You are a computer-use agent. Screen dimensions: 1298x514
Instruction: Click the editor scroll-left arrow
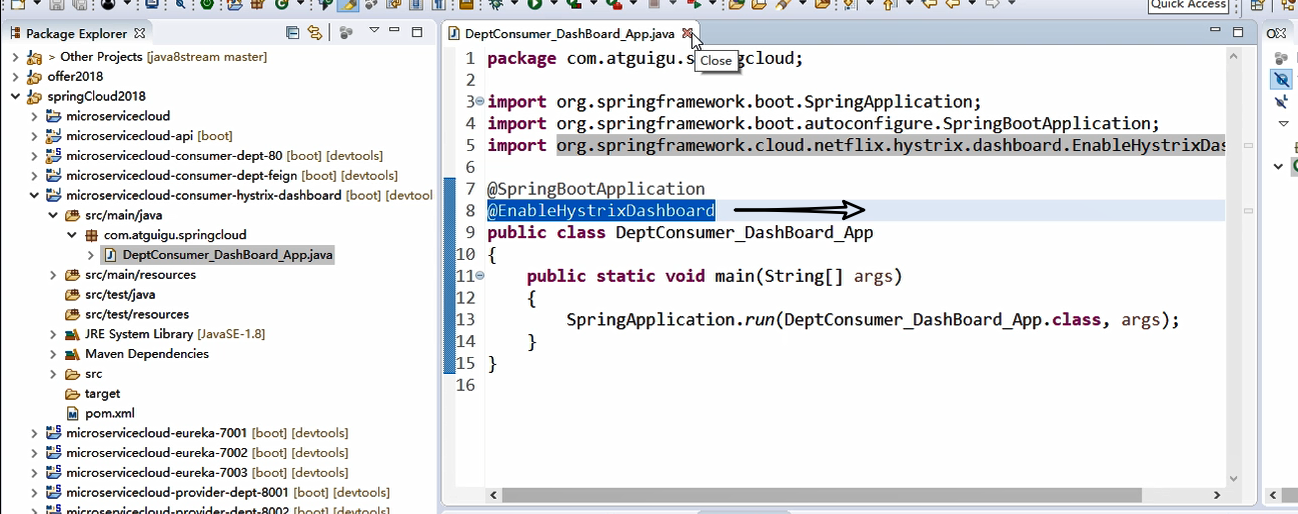point(491,495)
